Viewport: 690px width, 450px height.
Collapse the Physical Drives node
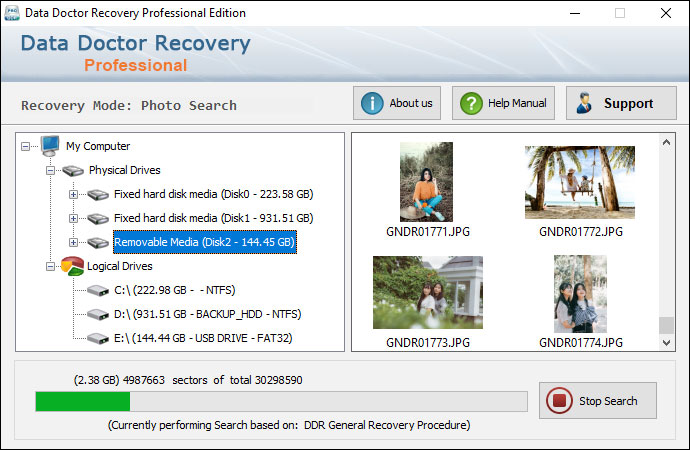click(x=50, y=170)
